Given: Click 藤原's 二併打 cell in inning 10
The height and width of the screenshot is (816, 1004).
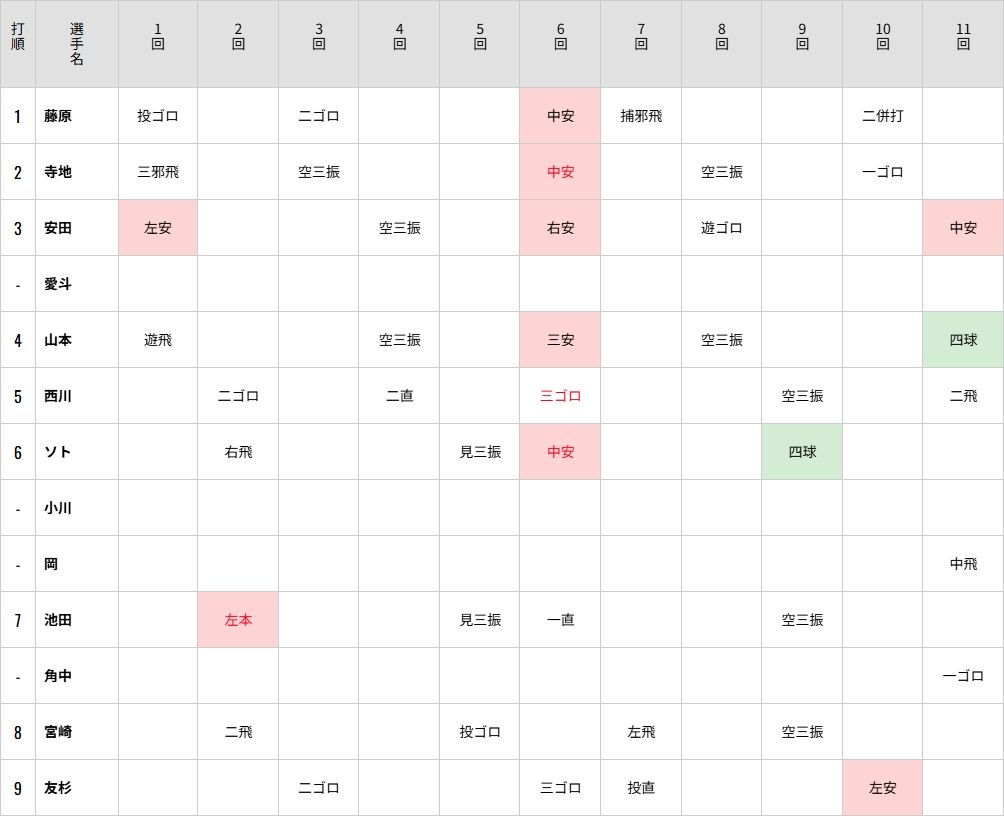Looking at the screenshot, I should click(x=882, y=116).
